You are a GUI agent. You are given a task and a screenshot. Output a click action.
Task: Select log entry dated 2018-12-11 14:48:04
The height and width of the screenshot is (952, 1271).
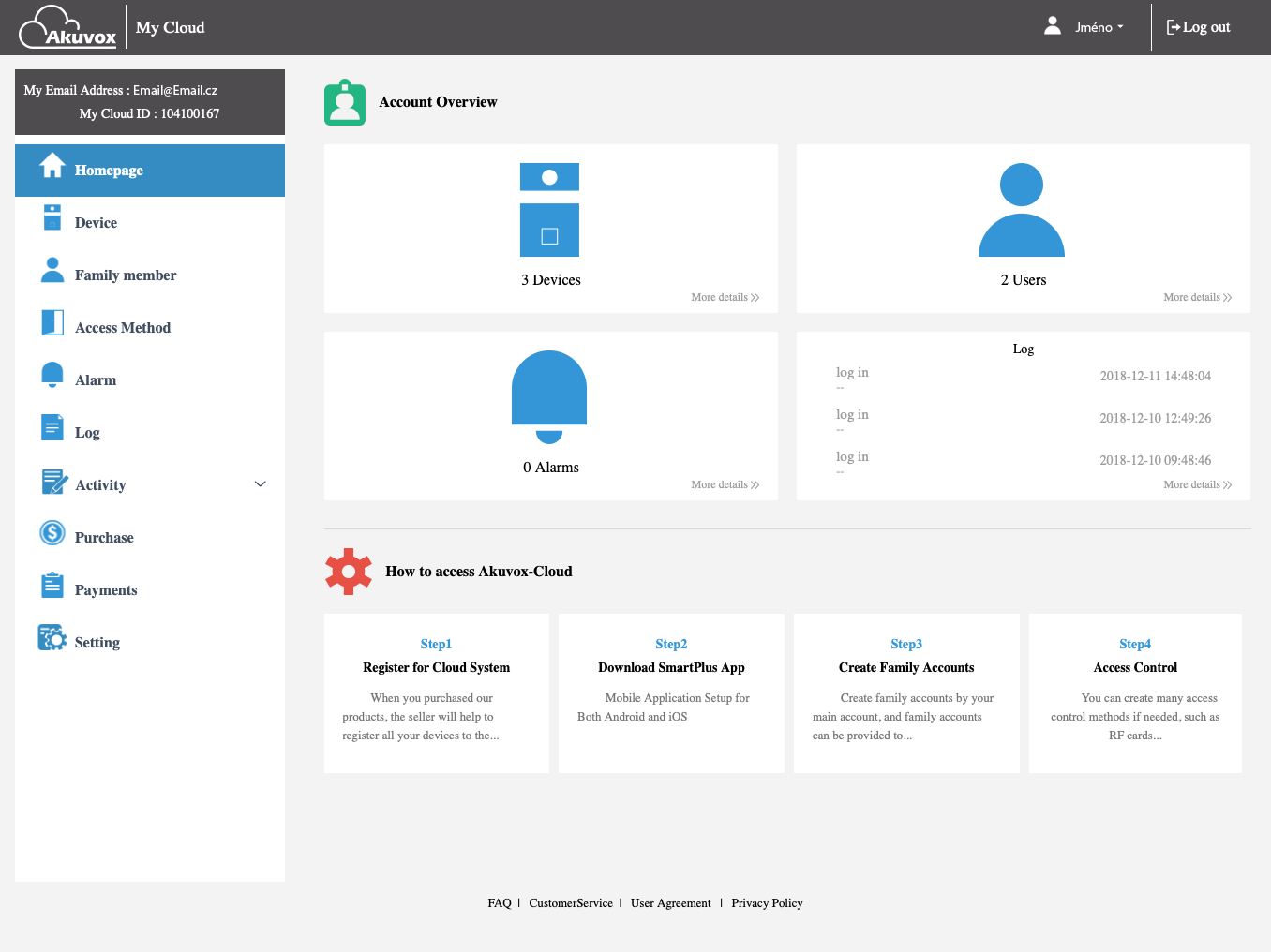pyautogui.click(x=1024, y=378)
